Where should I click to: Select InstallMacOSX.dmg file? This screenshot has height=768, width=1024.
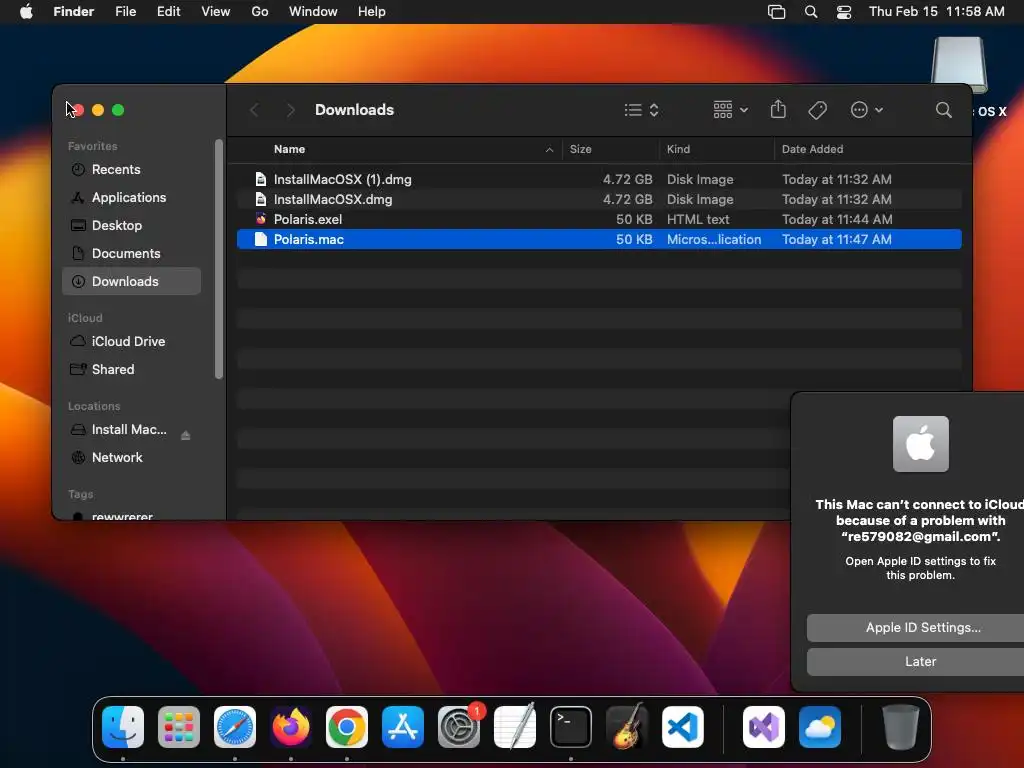(x=599, y=200)
